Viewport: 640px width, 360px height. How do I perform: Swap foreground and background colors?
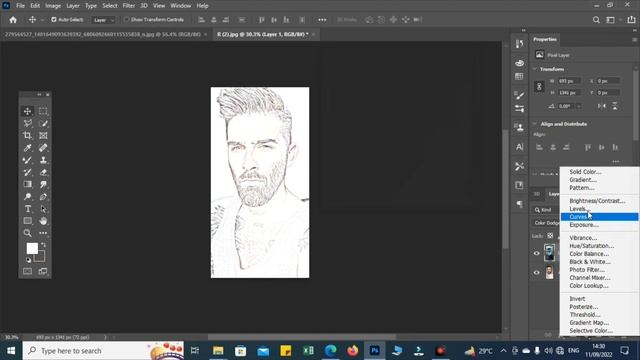coord(44,245)
